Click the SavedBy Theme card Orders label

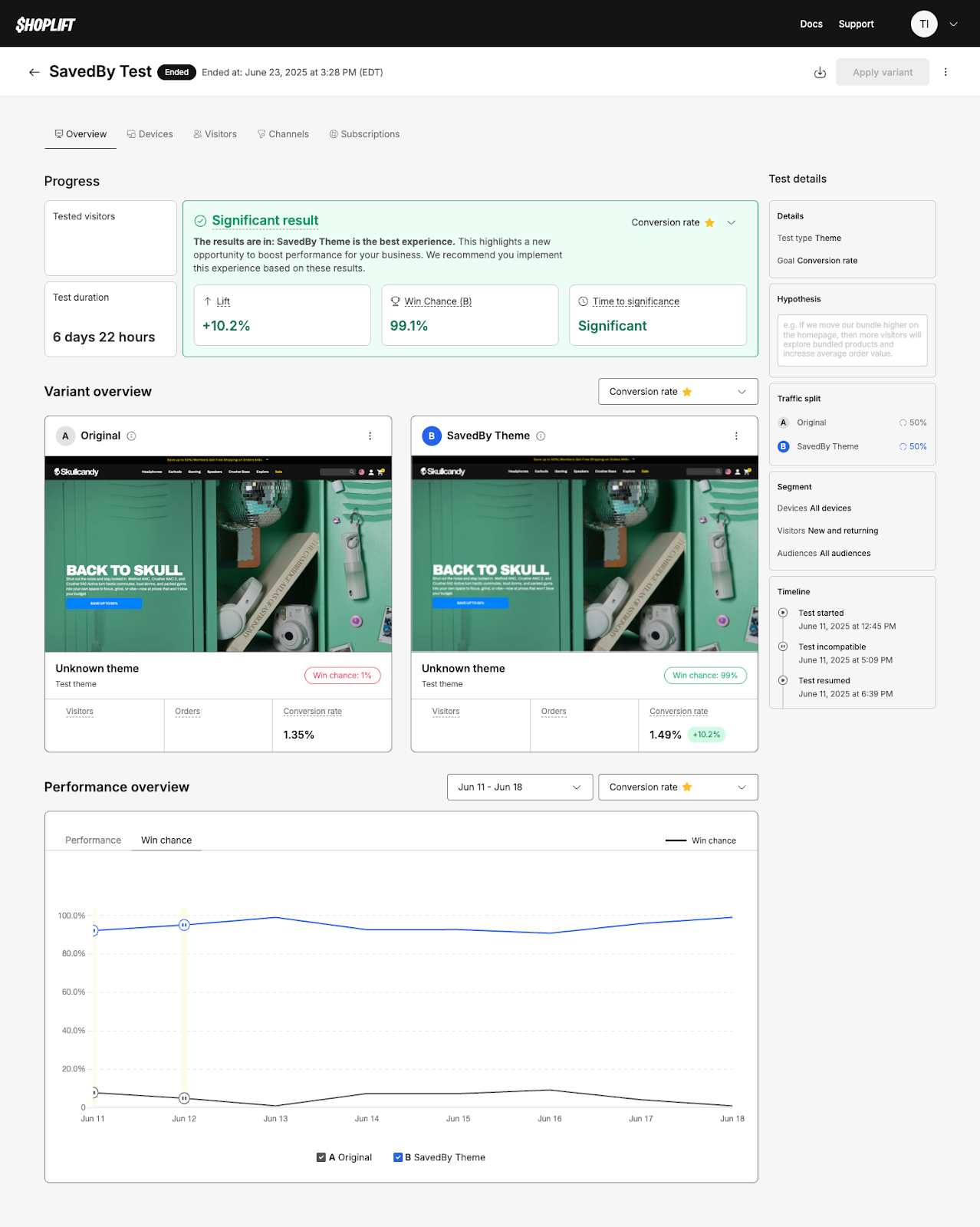click(x=554, y=712)
